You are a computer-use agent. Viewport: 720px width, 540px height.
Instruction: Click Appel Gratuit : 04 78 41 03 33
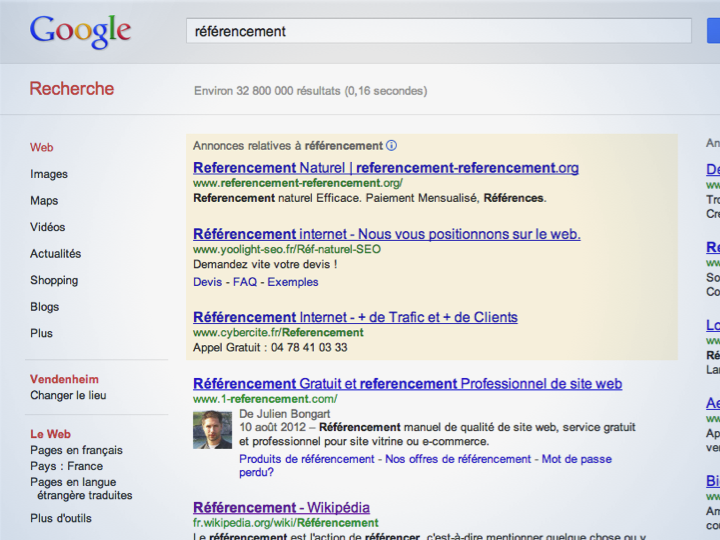(x=270, y=348)
